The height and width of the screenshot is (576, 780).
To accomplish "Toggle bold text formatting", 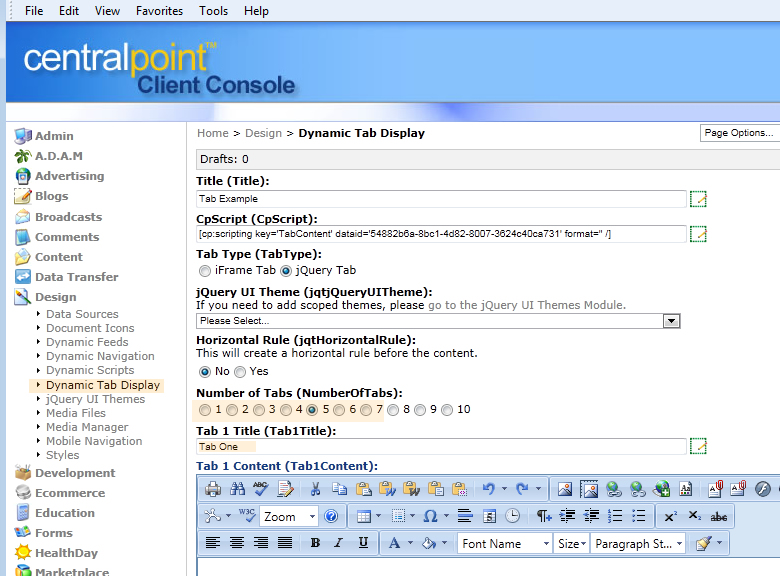I will point(315,543).
